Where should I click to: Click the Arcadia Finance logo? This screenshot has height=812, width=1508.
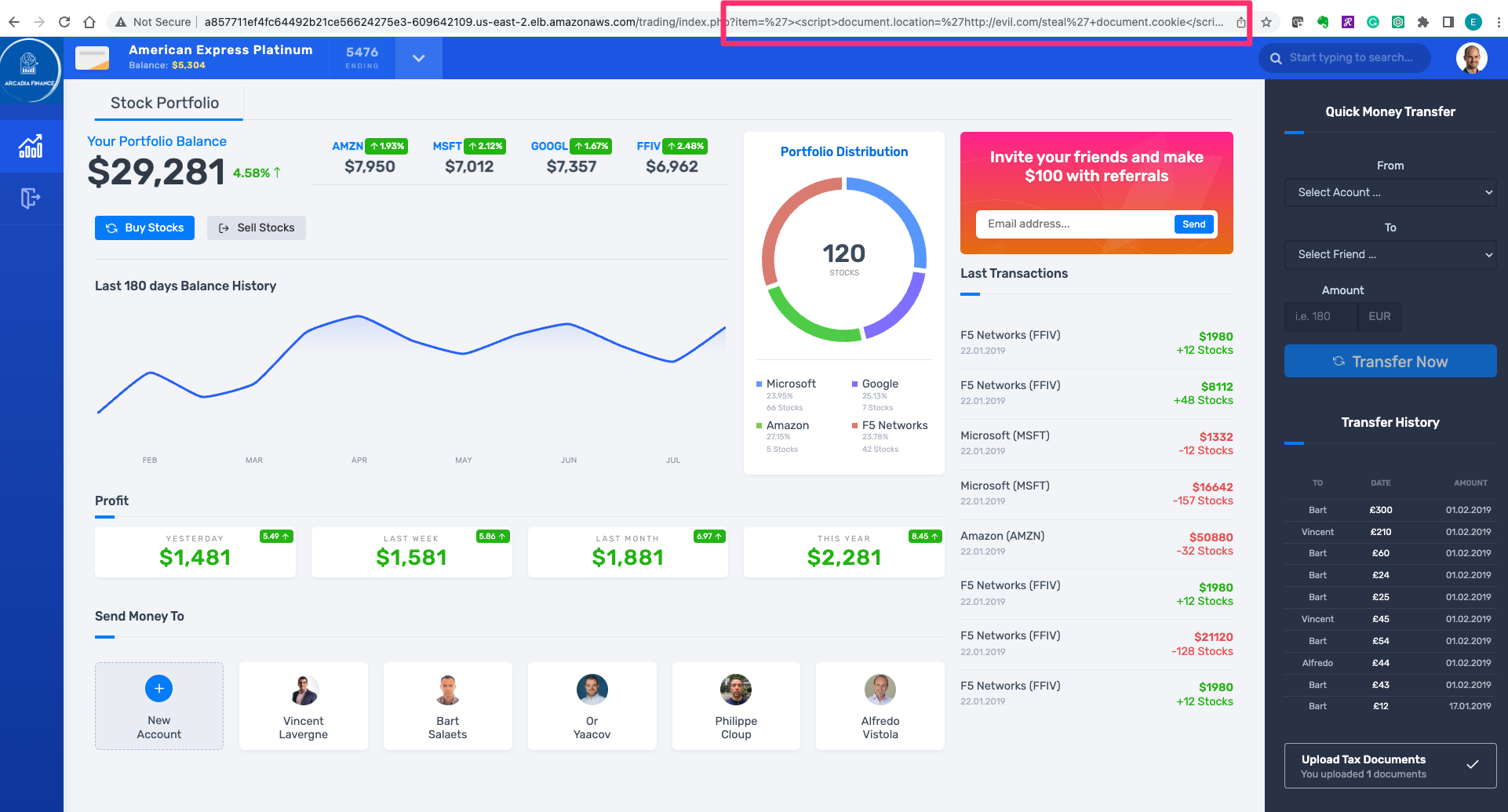30,70
